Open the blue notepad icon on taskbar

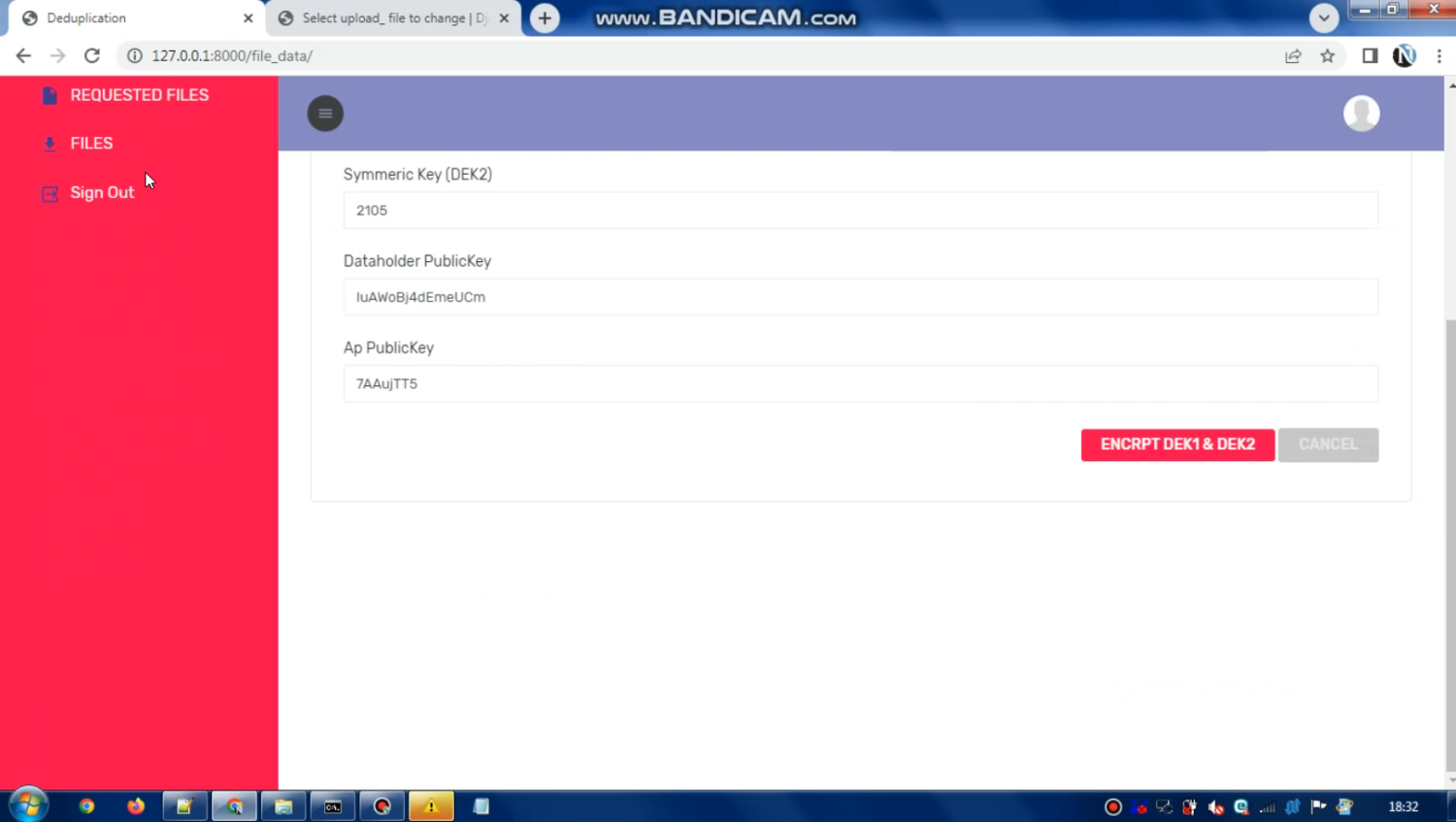(x=480, y=806)
